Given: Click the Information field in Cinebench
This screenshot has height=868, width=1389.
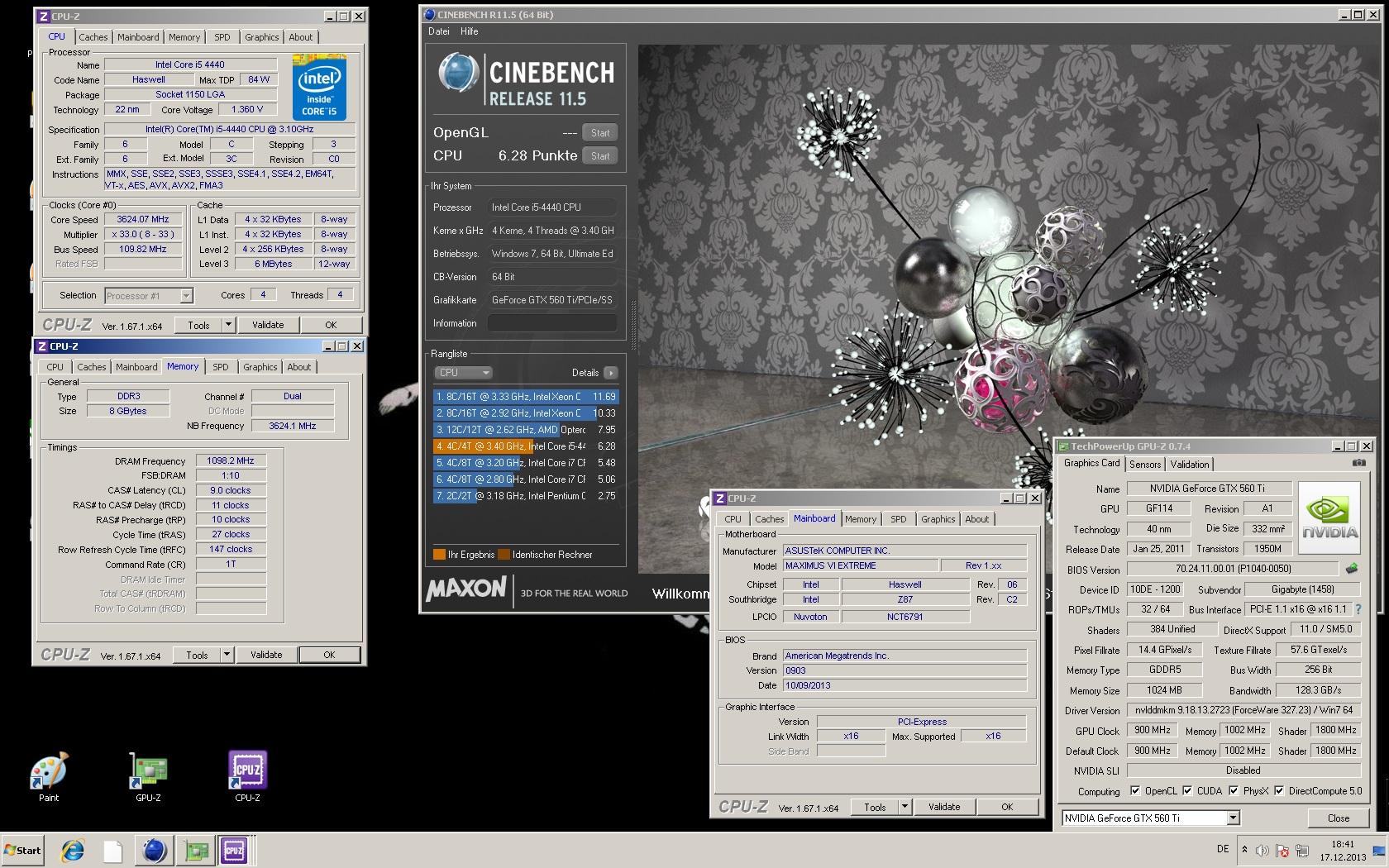Looking at the screenshot, I should pyautogui.click(x=552, y=323).
